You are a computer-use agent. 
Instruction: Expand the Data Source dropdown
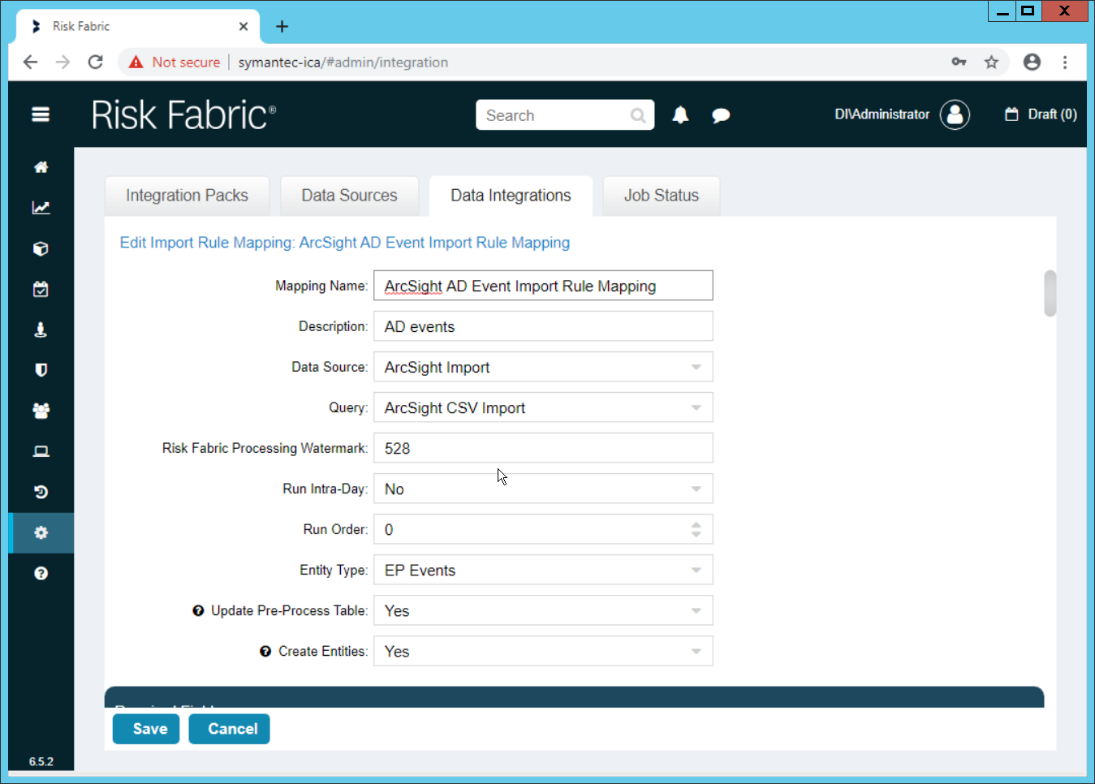543,367
